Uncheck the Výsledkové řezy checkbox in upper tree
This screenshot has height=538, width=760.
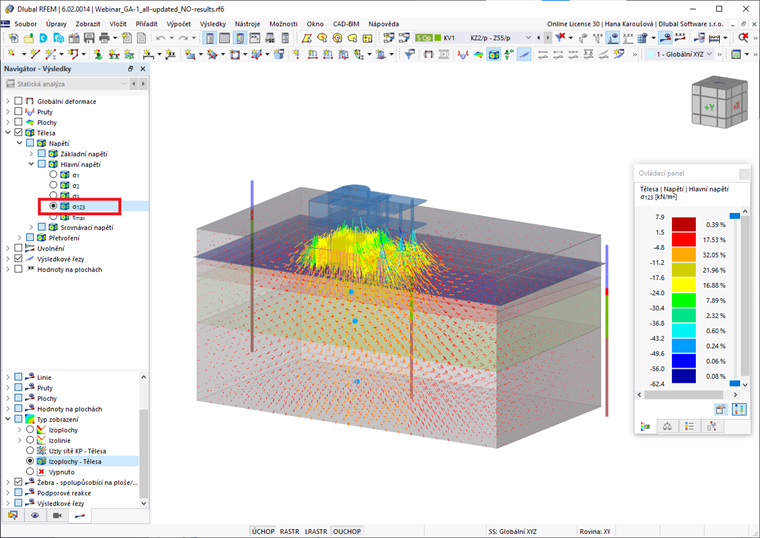(18, 258)
